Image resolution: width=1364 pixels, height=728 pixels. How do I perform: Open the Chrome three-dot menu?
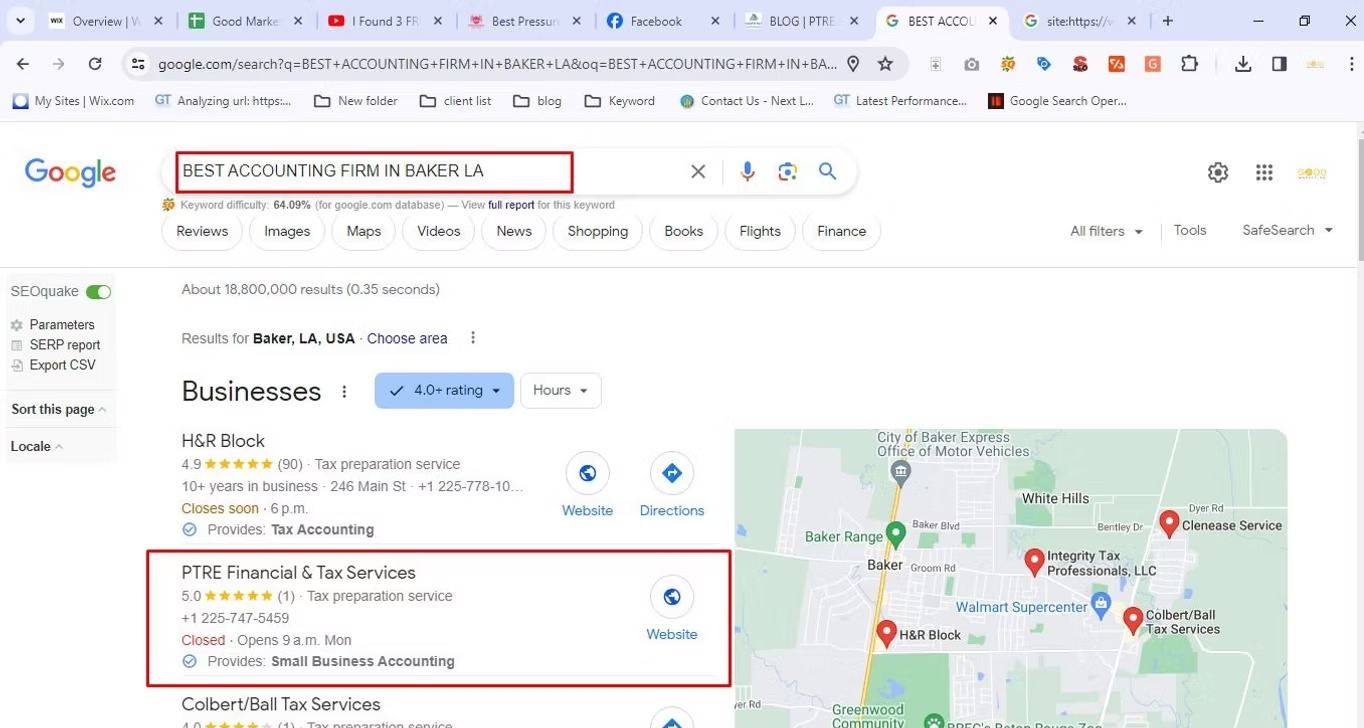point(1352,64)
